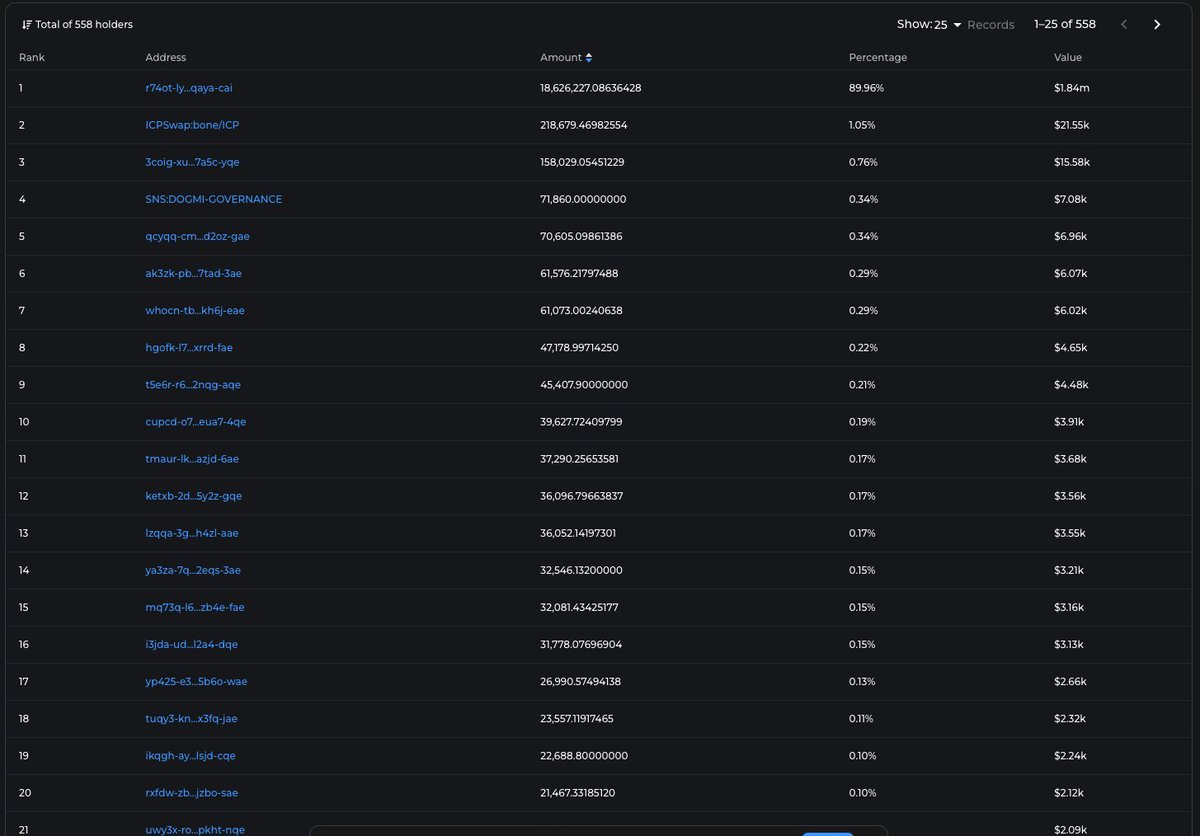Open SNS:DOGMI-GOVERNANCE address link

click(214, 199)
